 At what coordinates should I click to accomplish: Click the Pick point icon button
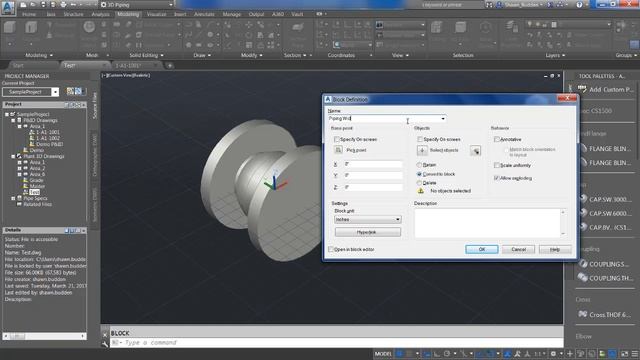pos(338,150)
